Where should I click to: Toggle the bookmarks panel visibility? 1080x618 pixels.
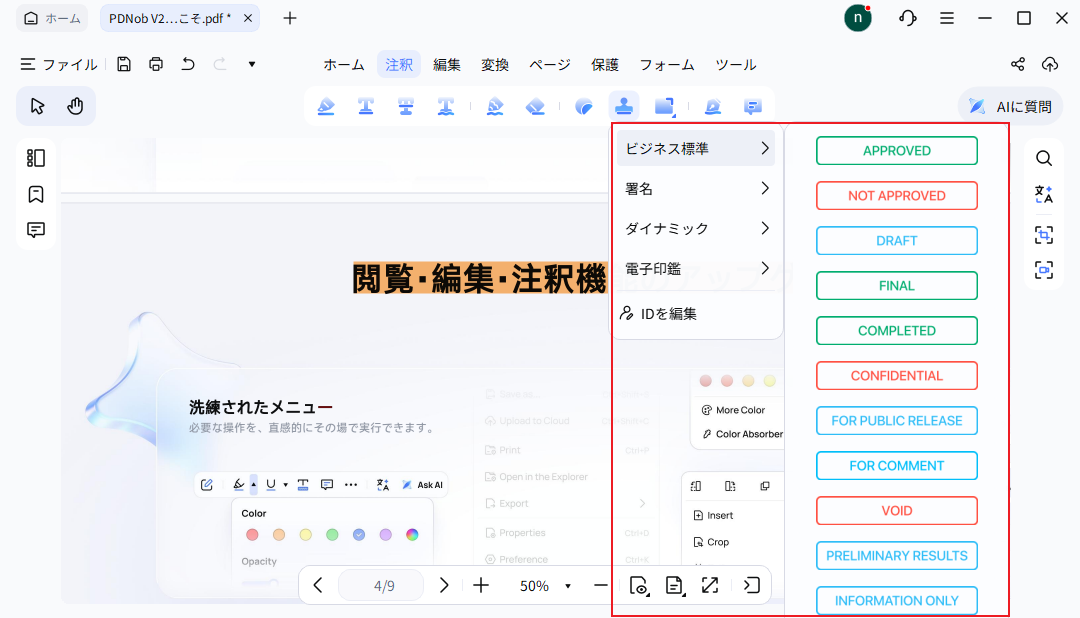[x=36, y=194]
